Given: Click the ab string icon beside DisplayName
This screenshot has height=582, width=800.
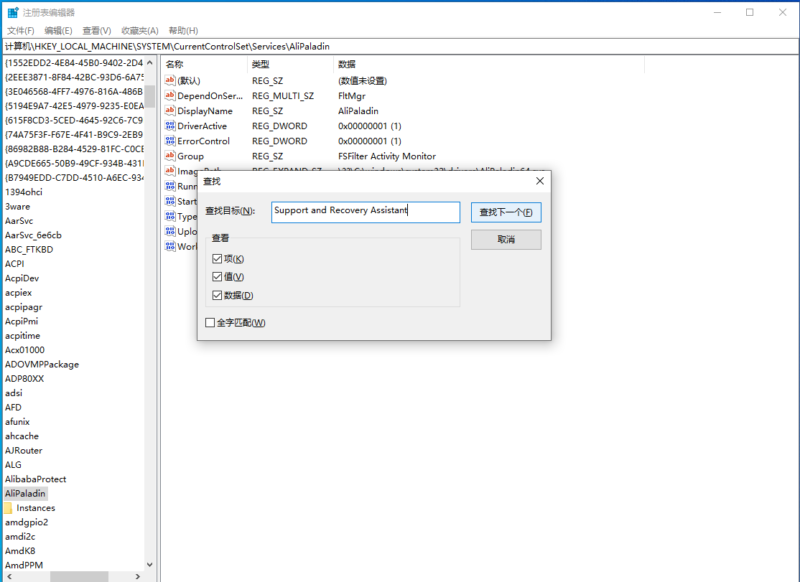Looking at the screenshot, I should point(172,111).
